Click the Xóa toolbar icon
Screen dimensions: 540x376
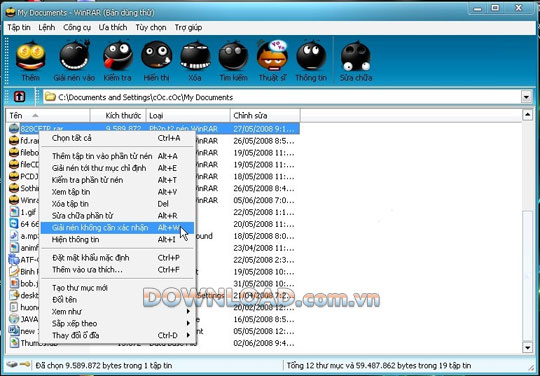pyautogui.click(x=195, y=56)
